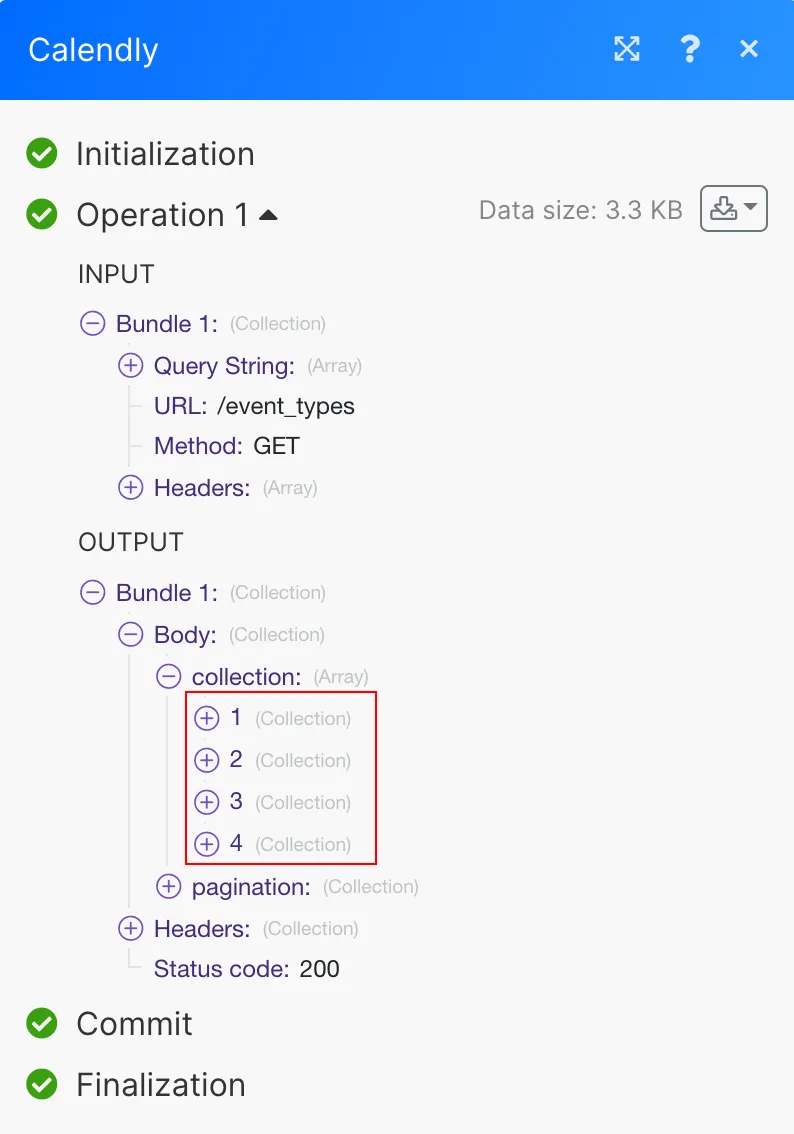
Task: Collapse the Body collection
Action: click(131, 635)
